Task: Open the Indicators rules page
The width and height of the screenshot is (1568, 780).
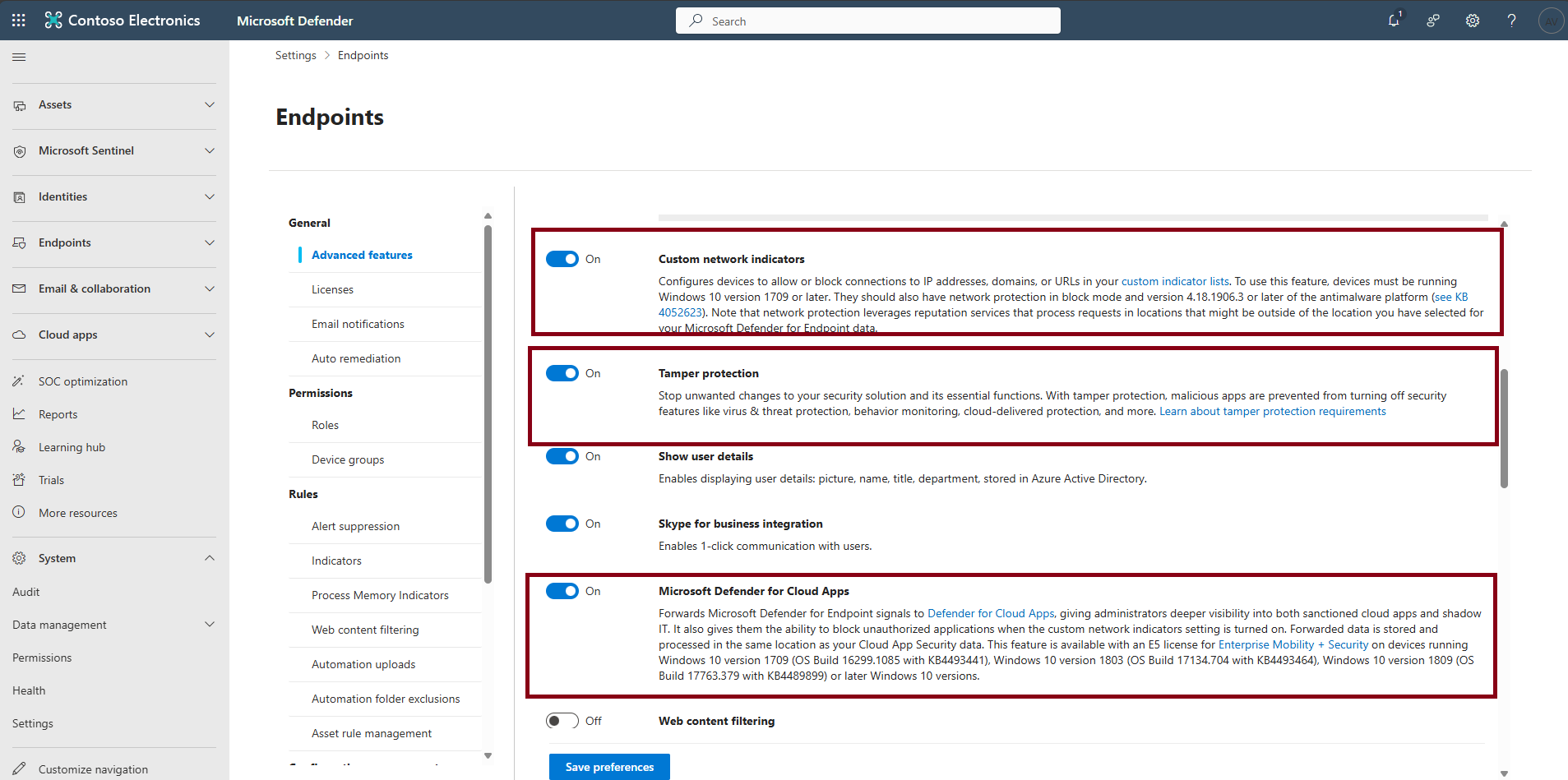Action: click(x=336, y=561)
